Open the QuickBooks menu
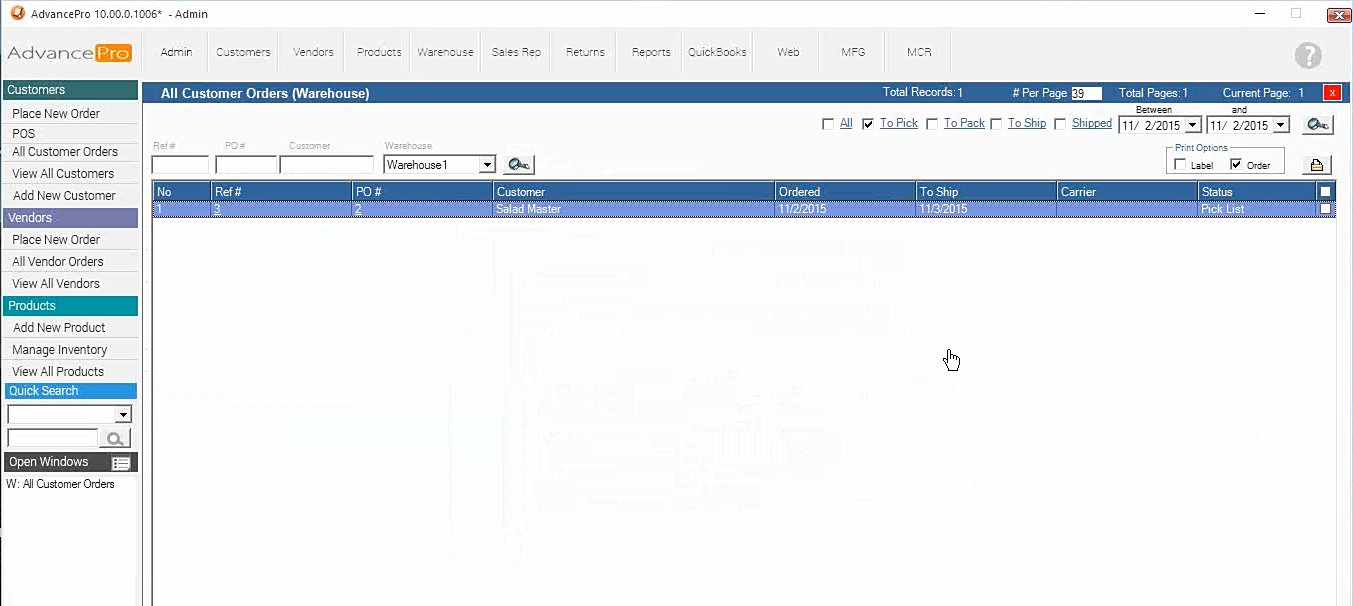 coord(717,52)
